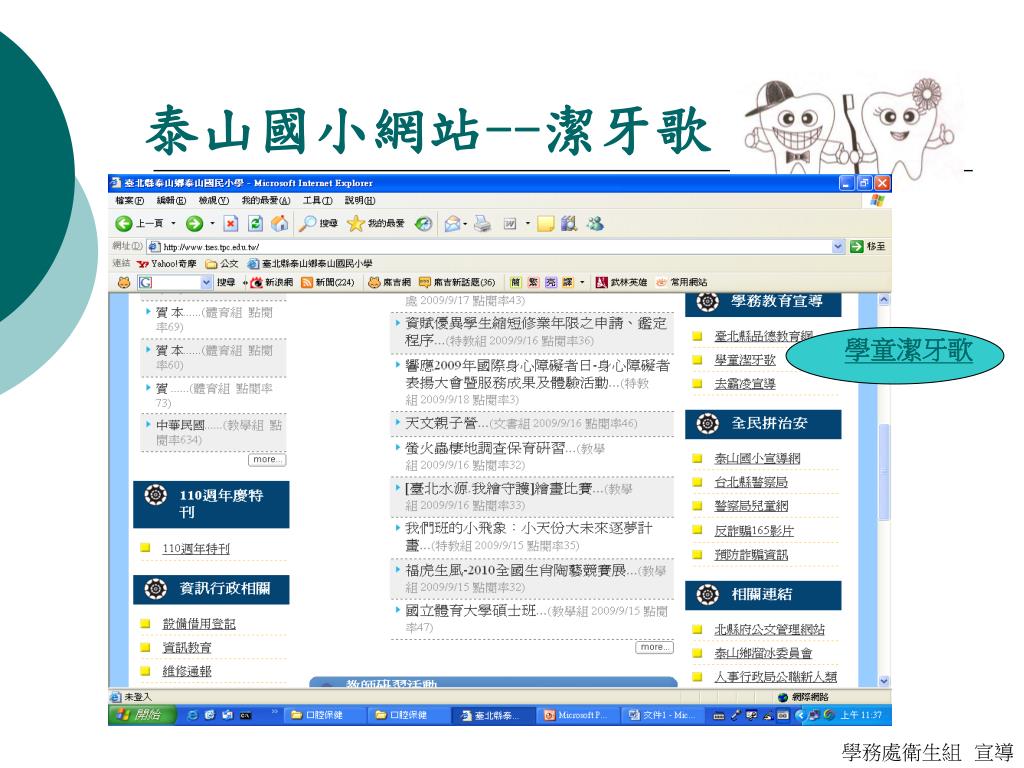Click the 新聞 RSS feed icon
Viewport: 1024px width, 768px height.
306,282
